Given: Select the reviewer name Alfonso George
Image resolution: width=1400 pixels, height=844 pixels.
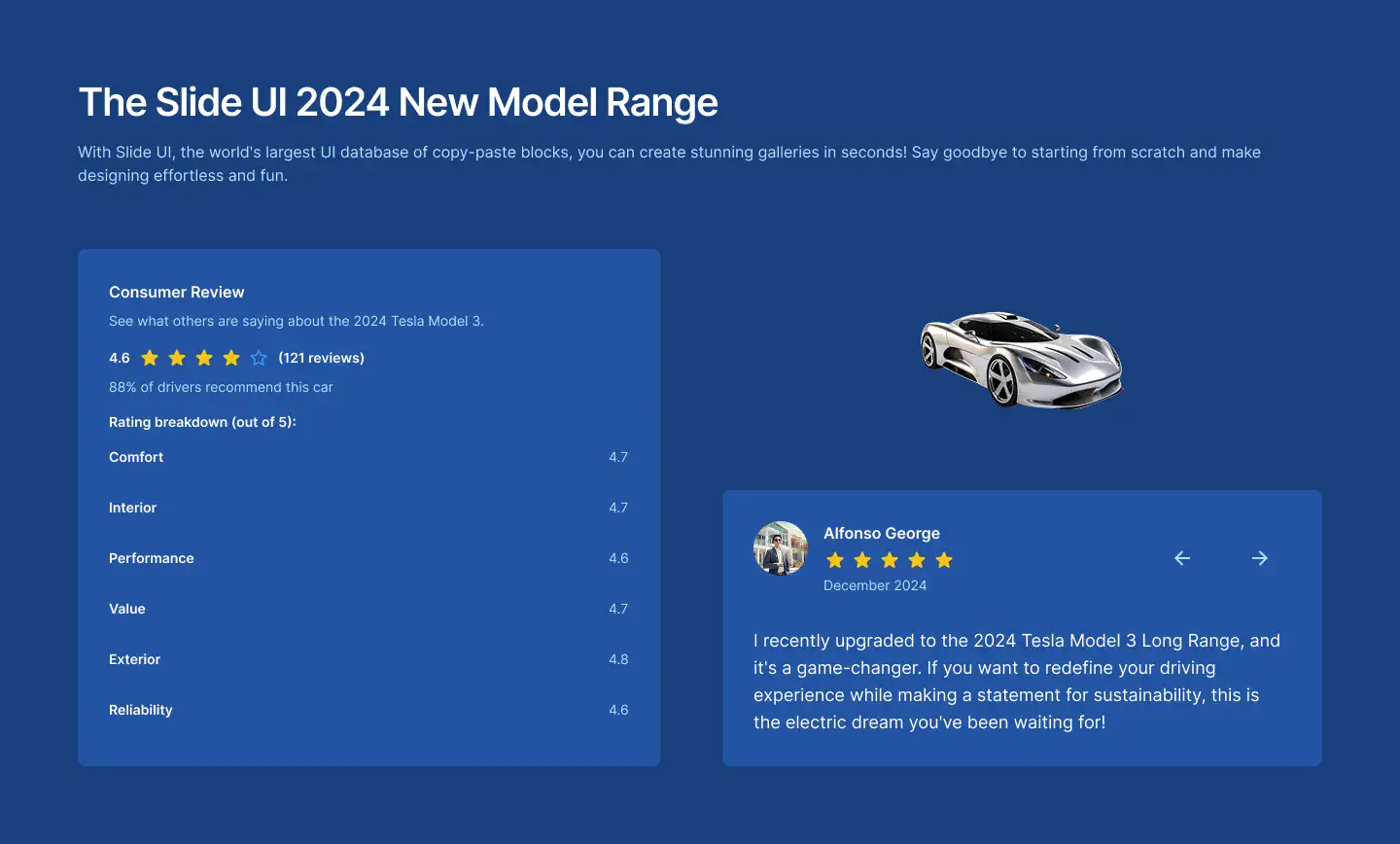Looking at the screenshot, I should click(x=882, y=533).
